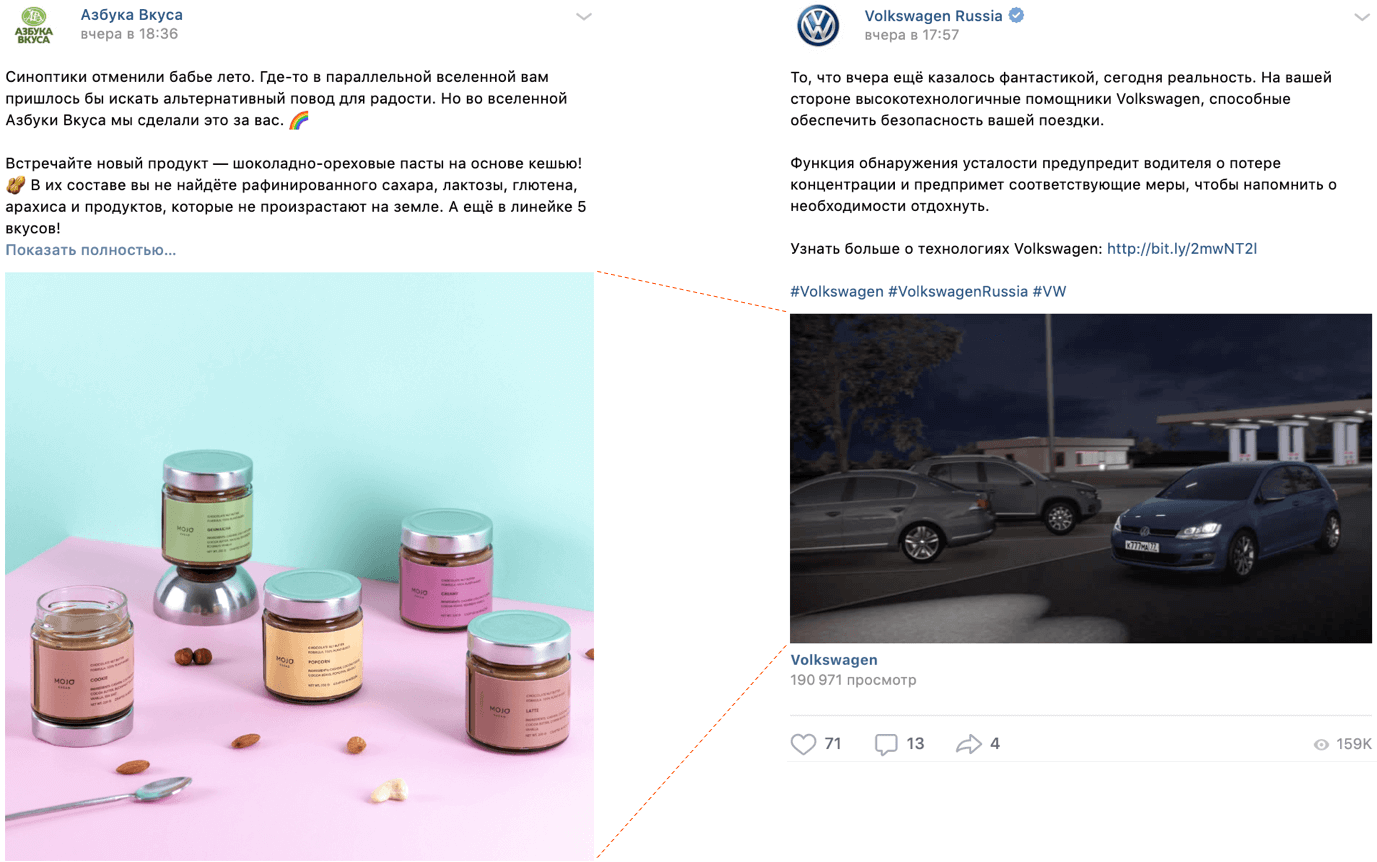Open the chocolate-nut paste jars photo

(299, 565)
